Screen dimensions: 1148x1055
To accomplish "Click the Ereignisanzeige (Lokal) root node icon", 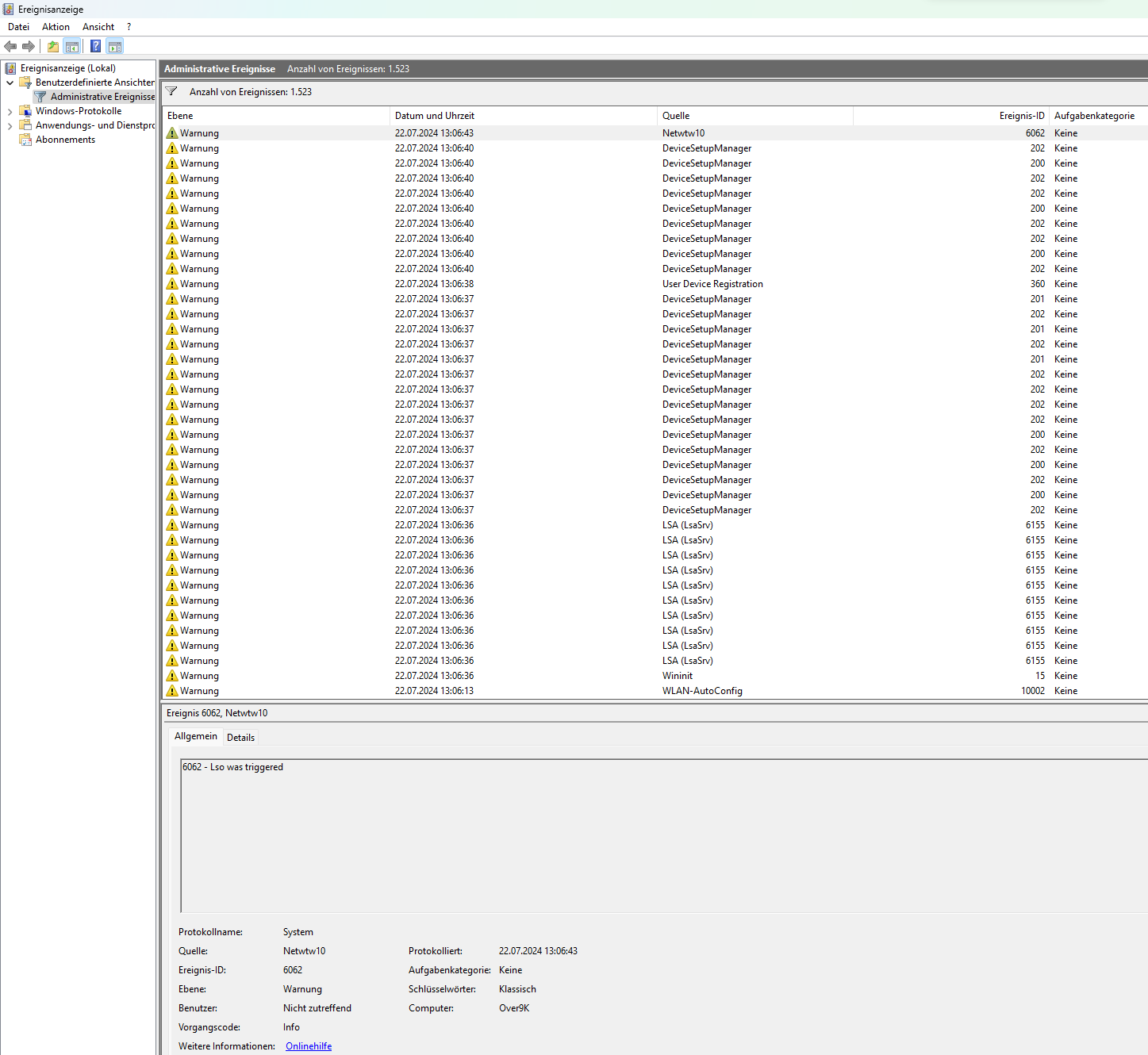I will (10, 68).
